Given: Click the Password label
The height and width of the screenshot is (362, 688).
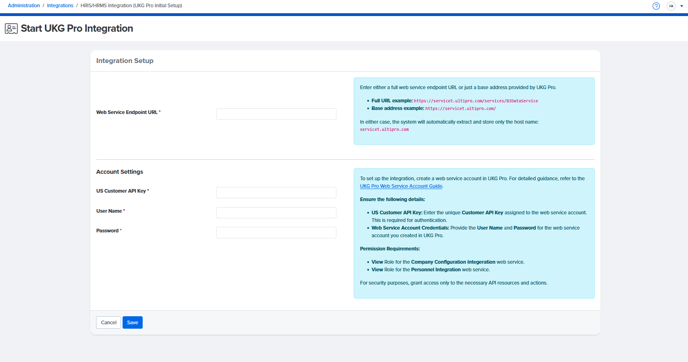Looking at the screenshot, I should coord(108,231).
